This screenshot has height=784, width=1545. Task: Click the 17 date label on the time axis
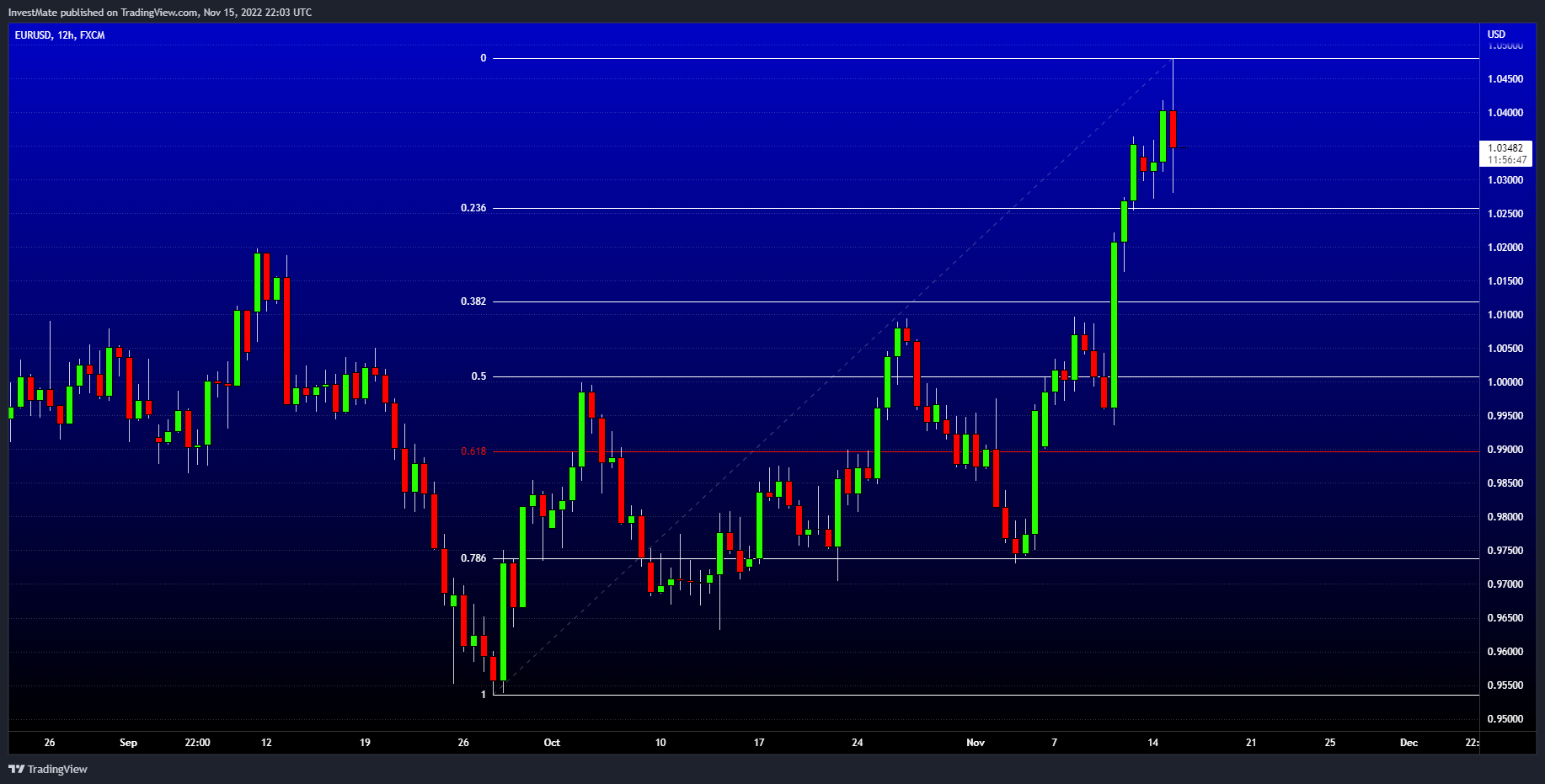[759, 743]
